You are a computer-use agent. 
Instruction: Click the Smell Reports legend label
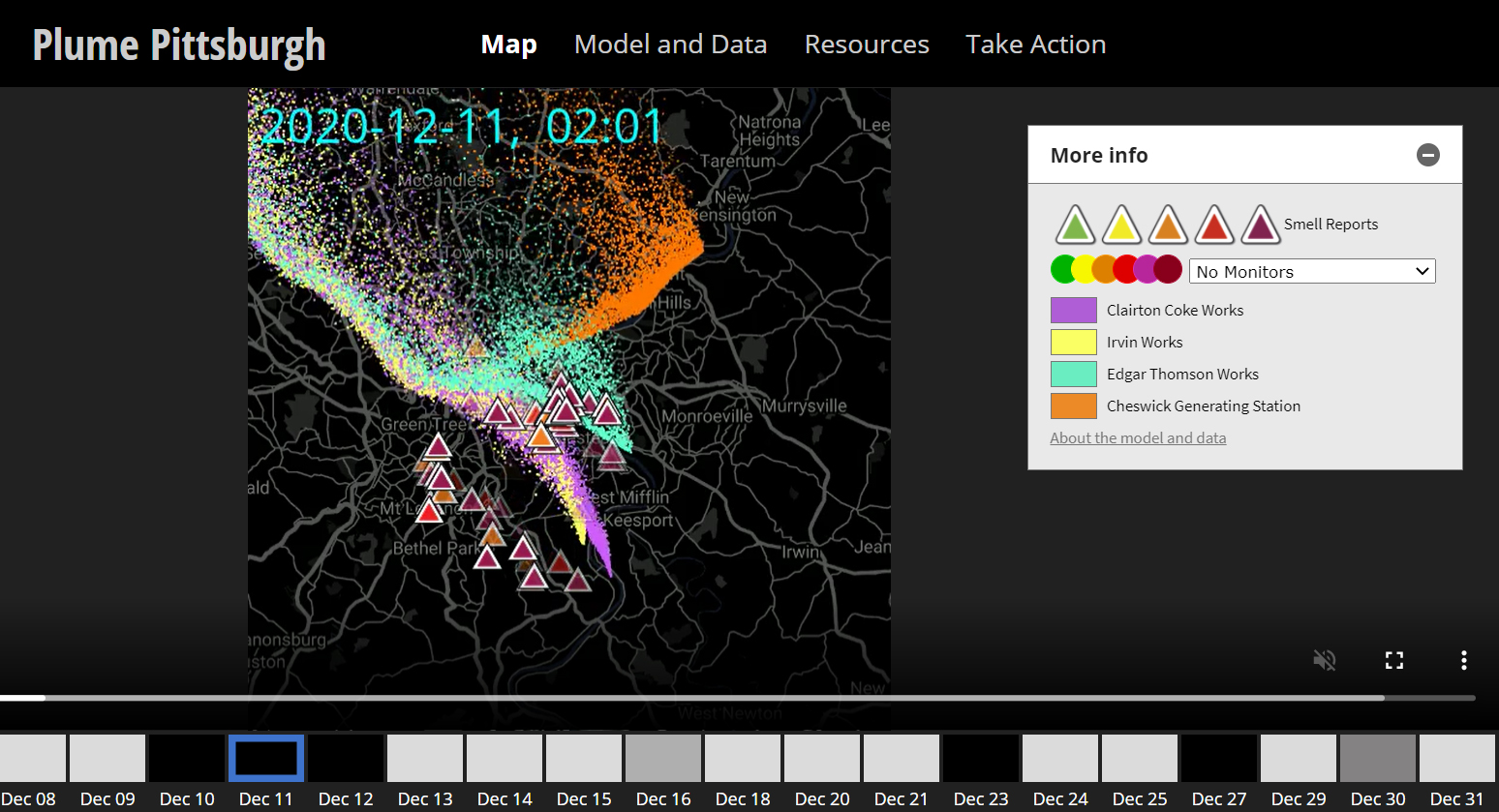point(1331,224)
